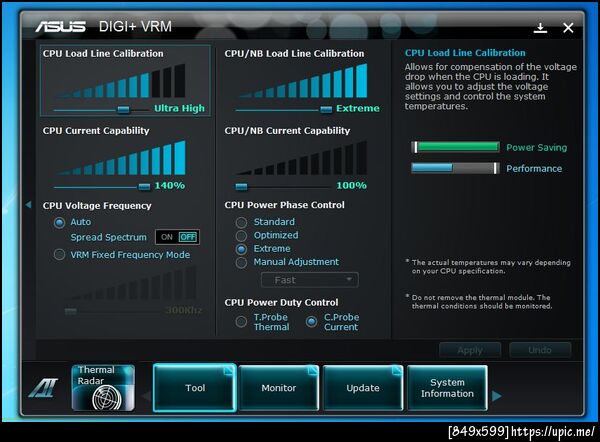Image resolution: width=600 pixels, height=442 pixels.
Task: Select T.Probe Thermal duty control
Action: pyautogui.click(x=241, y=322)
